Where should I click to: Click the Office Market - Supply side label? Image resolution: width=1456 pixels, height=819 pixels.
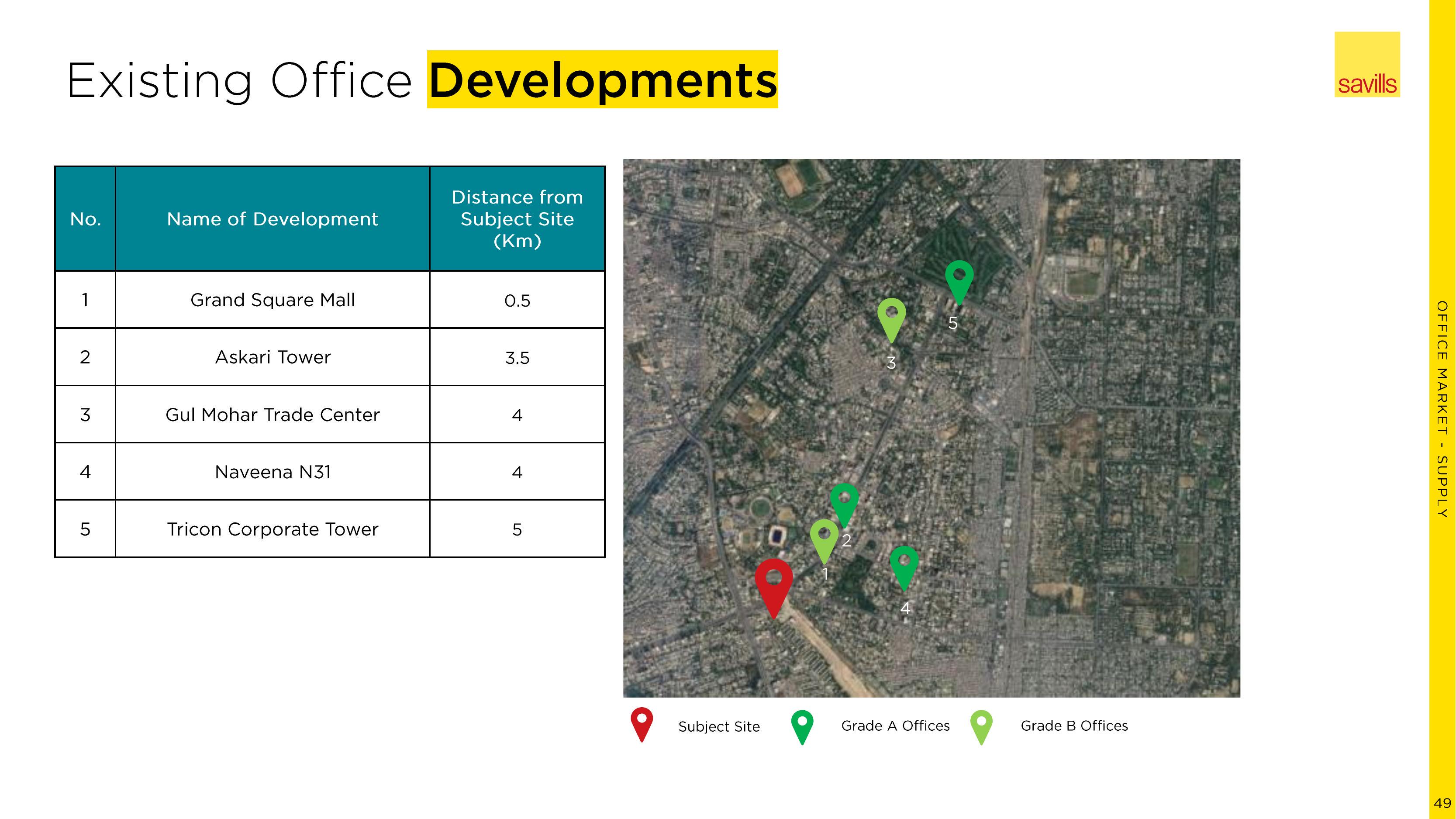pos(1442,409)
